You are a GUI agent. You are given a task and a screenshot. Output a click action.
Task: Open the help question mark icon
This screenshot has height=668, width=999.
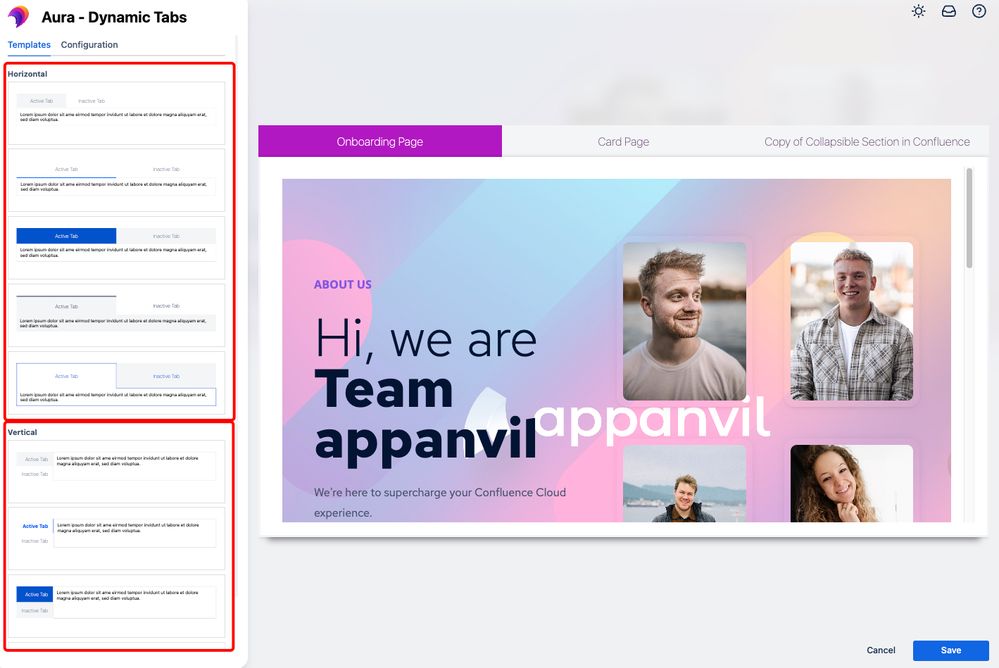click(979, 11)
